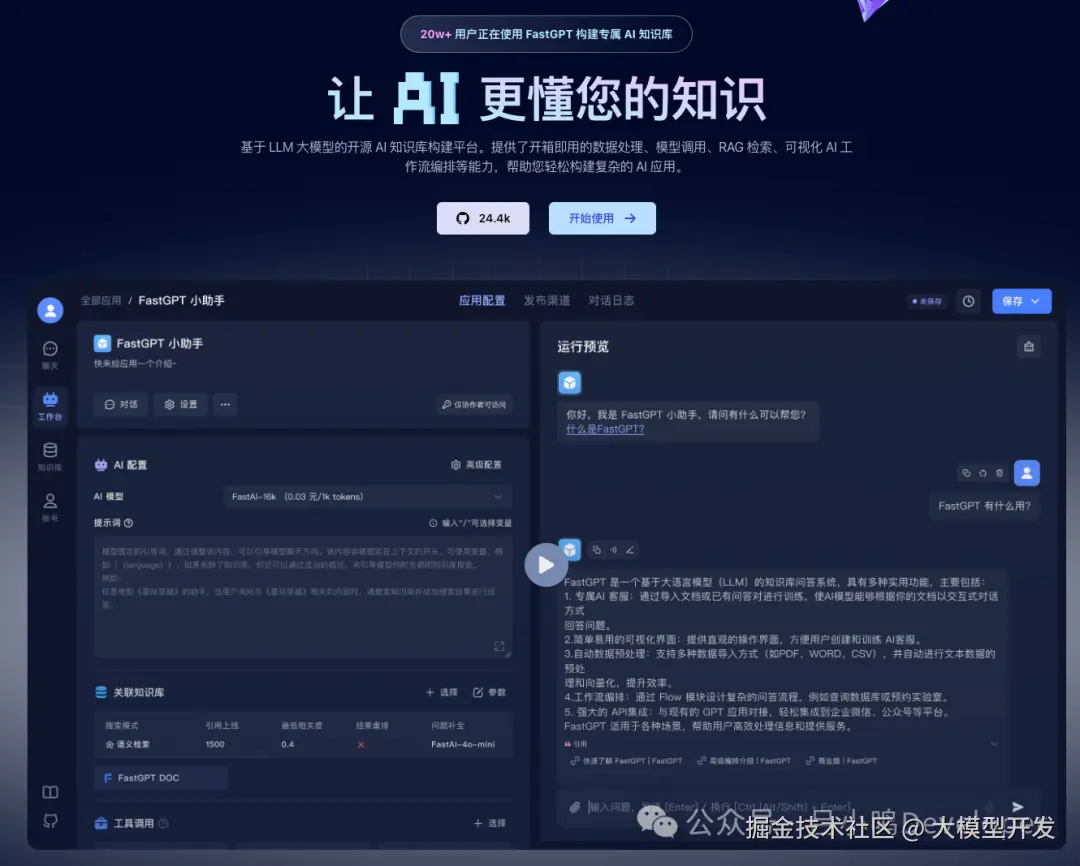Open 账号 account in the sidebar
The width and height of the screenshot is (1080, 866).
pyautogui.click(x=50, y=508)
